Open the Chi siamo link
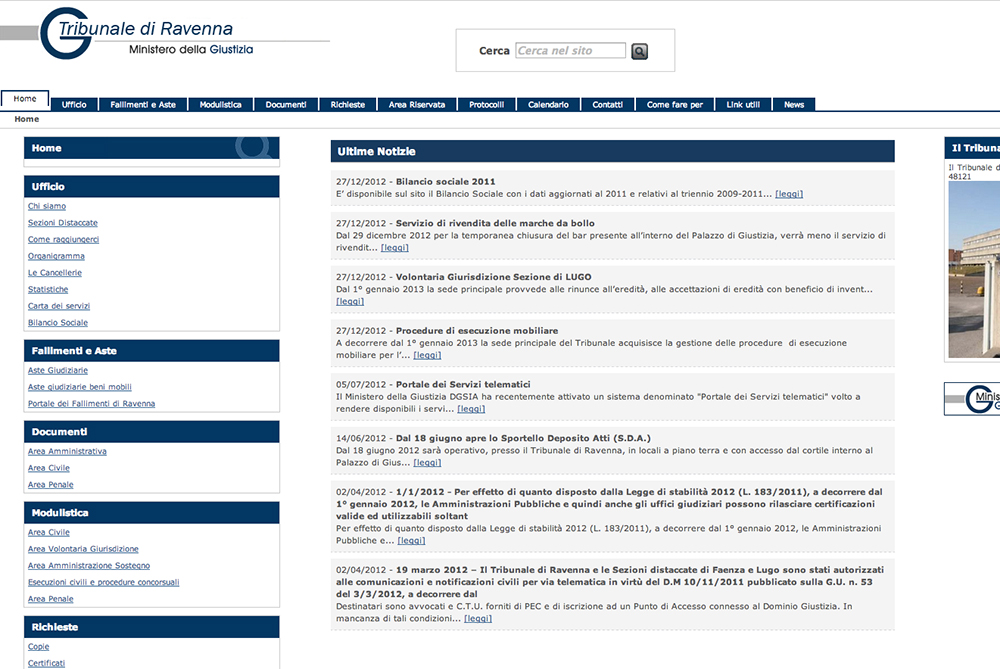 click(x=47, y=206)
